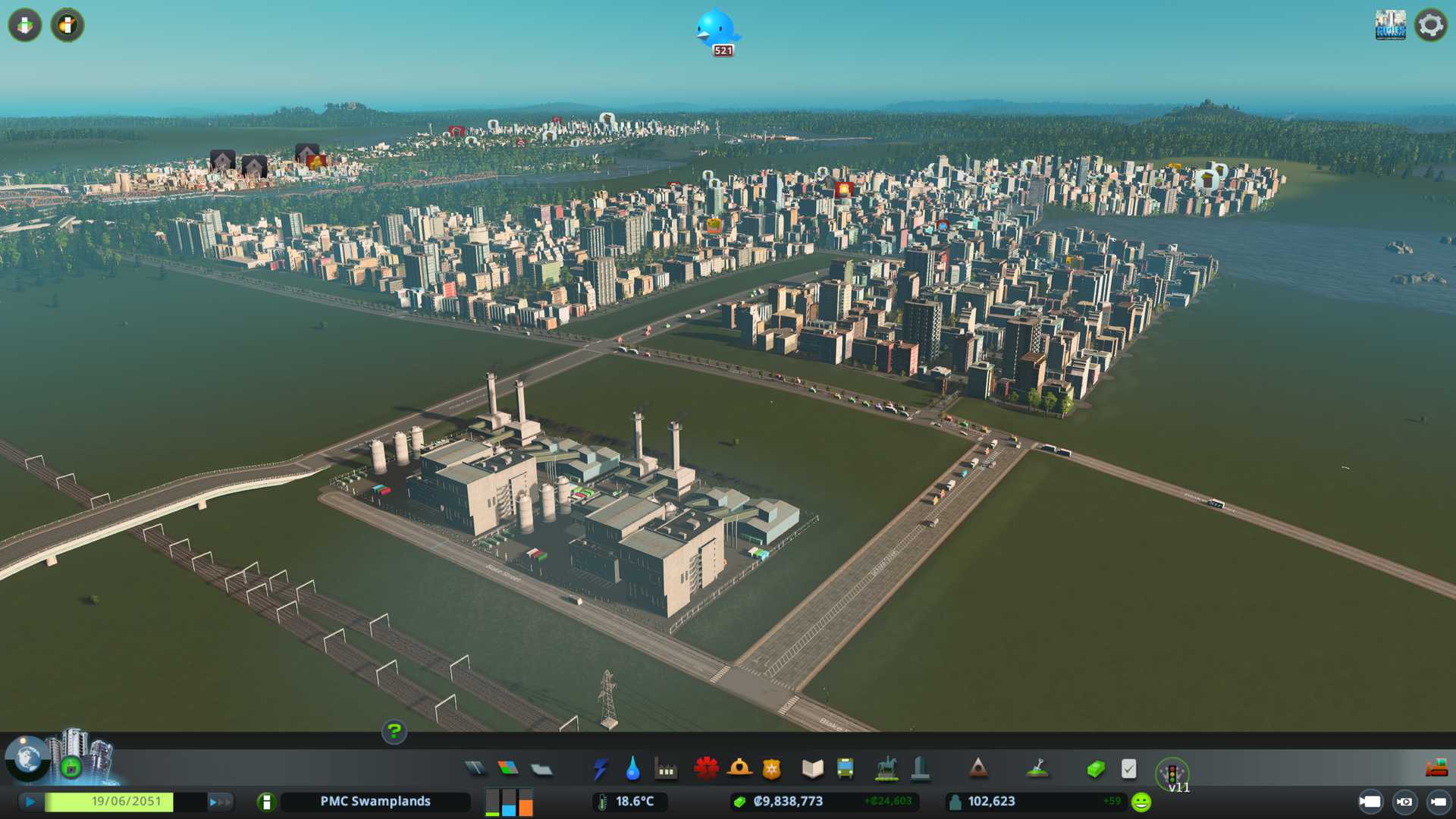Screen dimensions: 1456x819
Task: Select the Electricity build menu
Action: [x=600, y=769]
